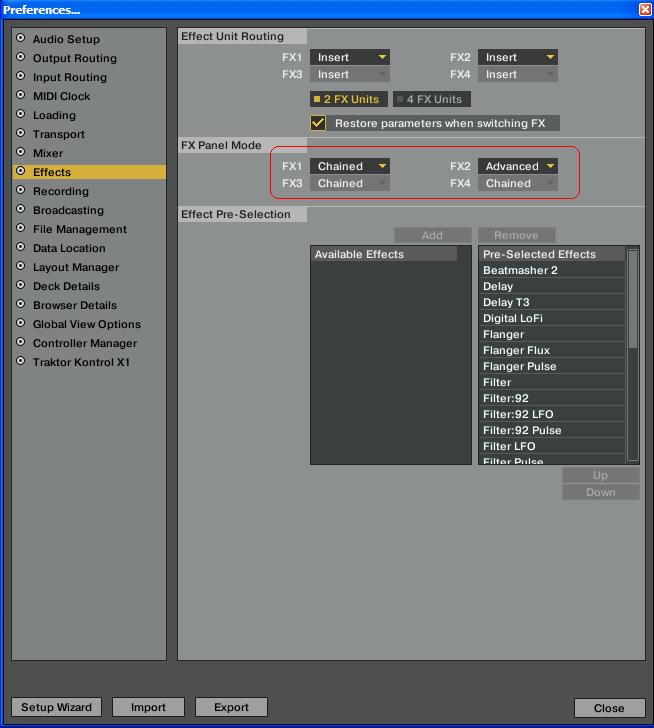Click the Up button for effect order
This screenshot has height=728, width=654.
[601, 475]
